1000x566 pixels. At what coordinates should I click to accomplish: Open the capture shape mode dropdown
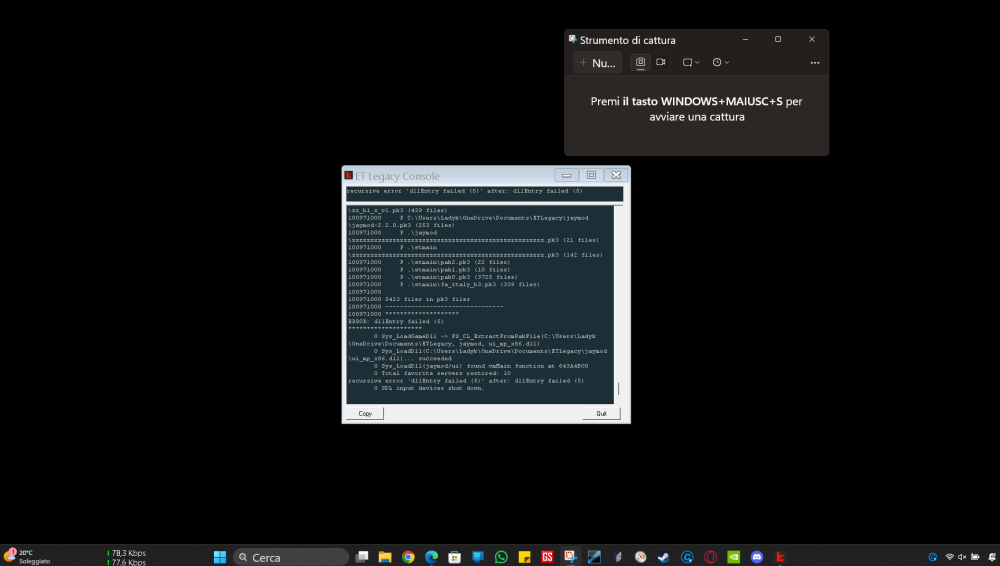691,62
